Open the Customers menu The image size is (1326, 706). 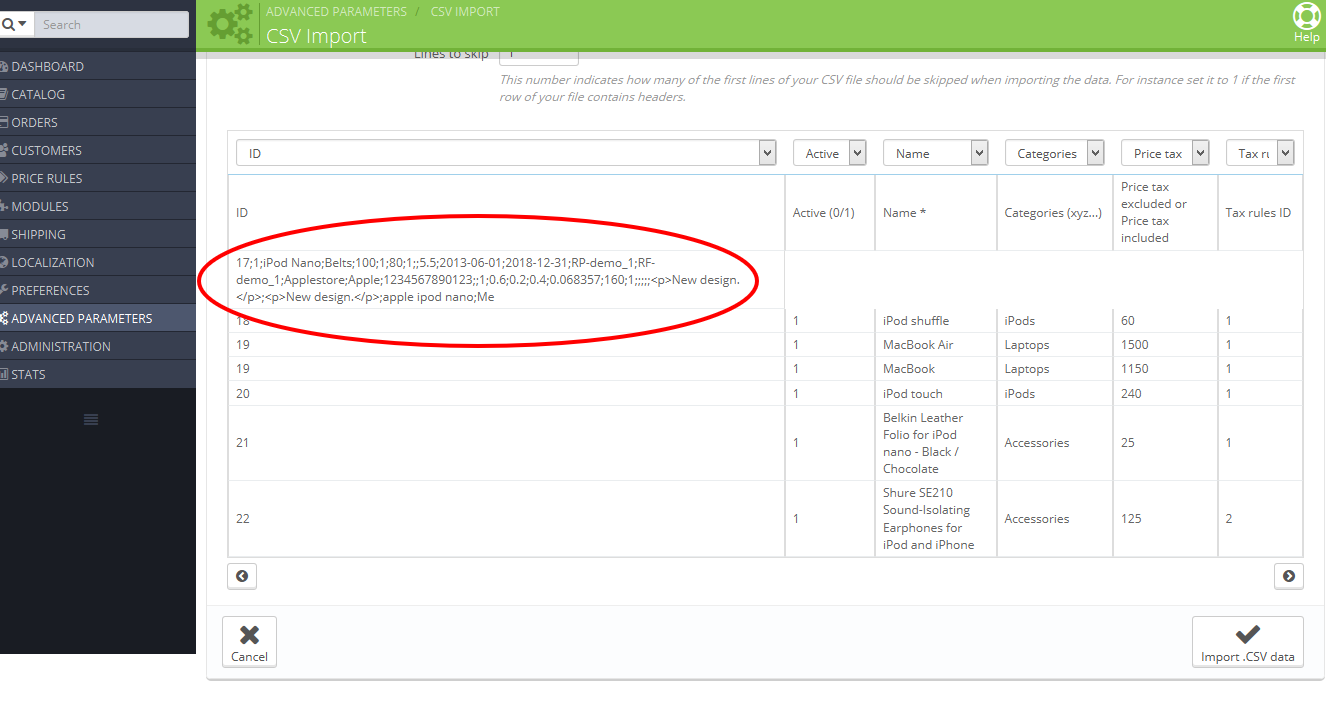[98, 150]
